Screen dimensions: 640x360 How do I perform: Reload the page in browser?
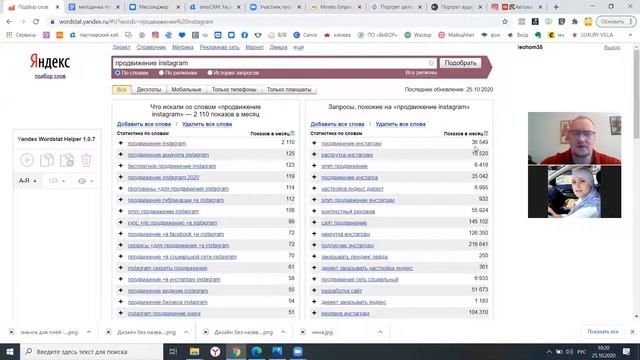(x=36, y=22)
